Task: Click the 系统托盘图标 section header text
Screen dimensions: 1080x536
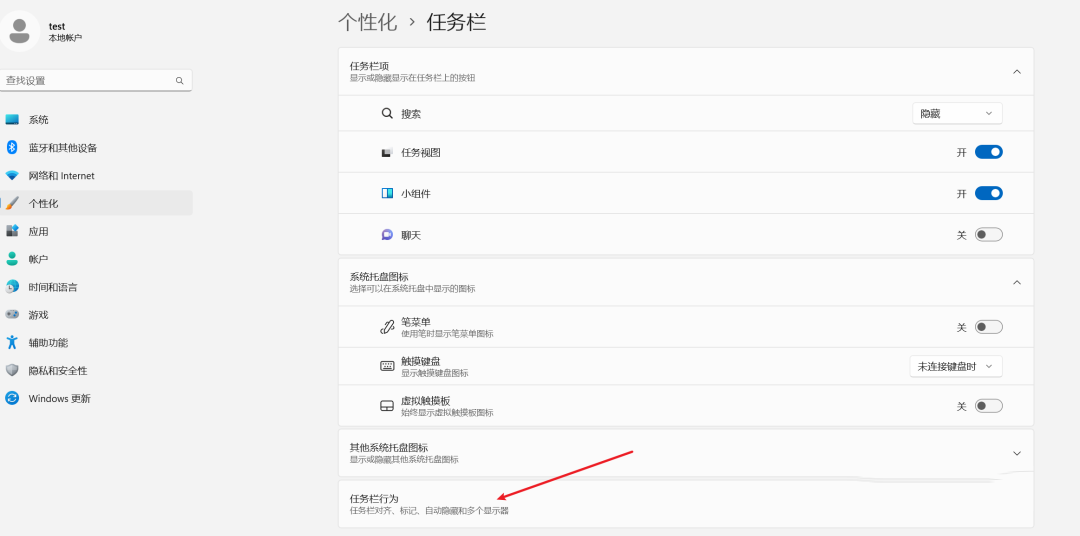Action: [x=379, y=277]
